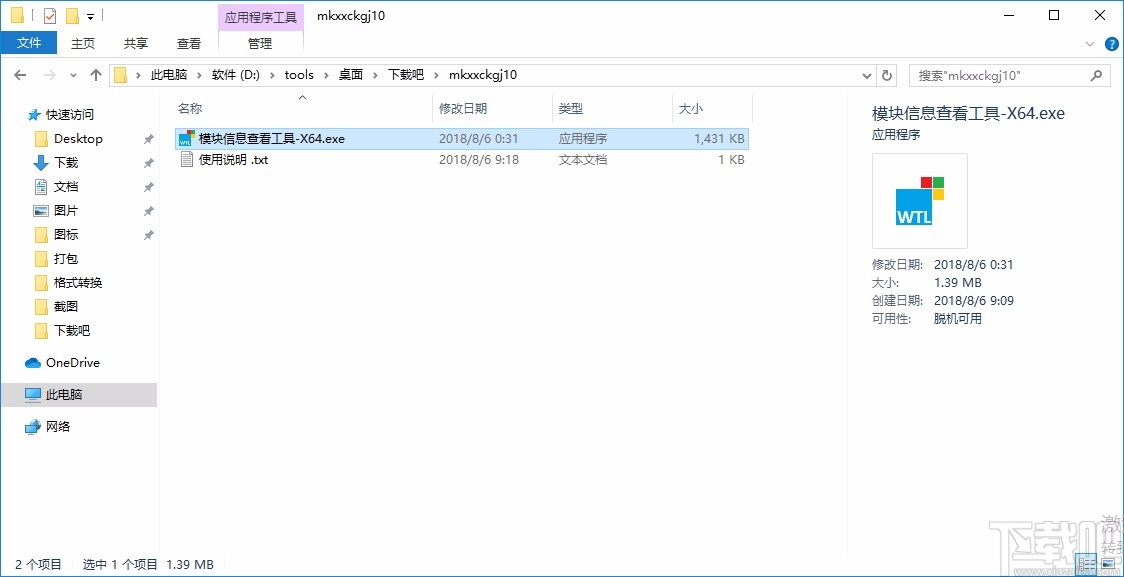
Task: Select the 应用程序工具 contextual tab
Action: (x=260, y=17)
